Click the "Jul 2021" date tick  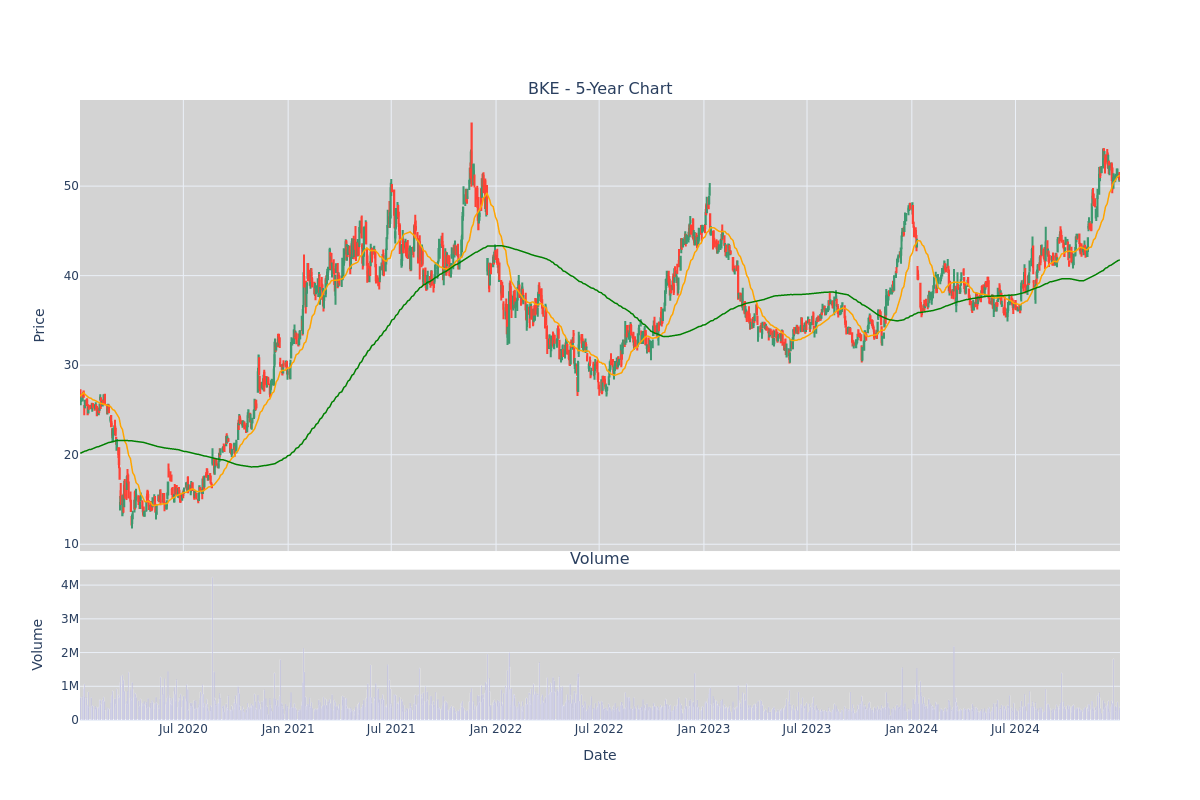391,729
